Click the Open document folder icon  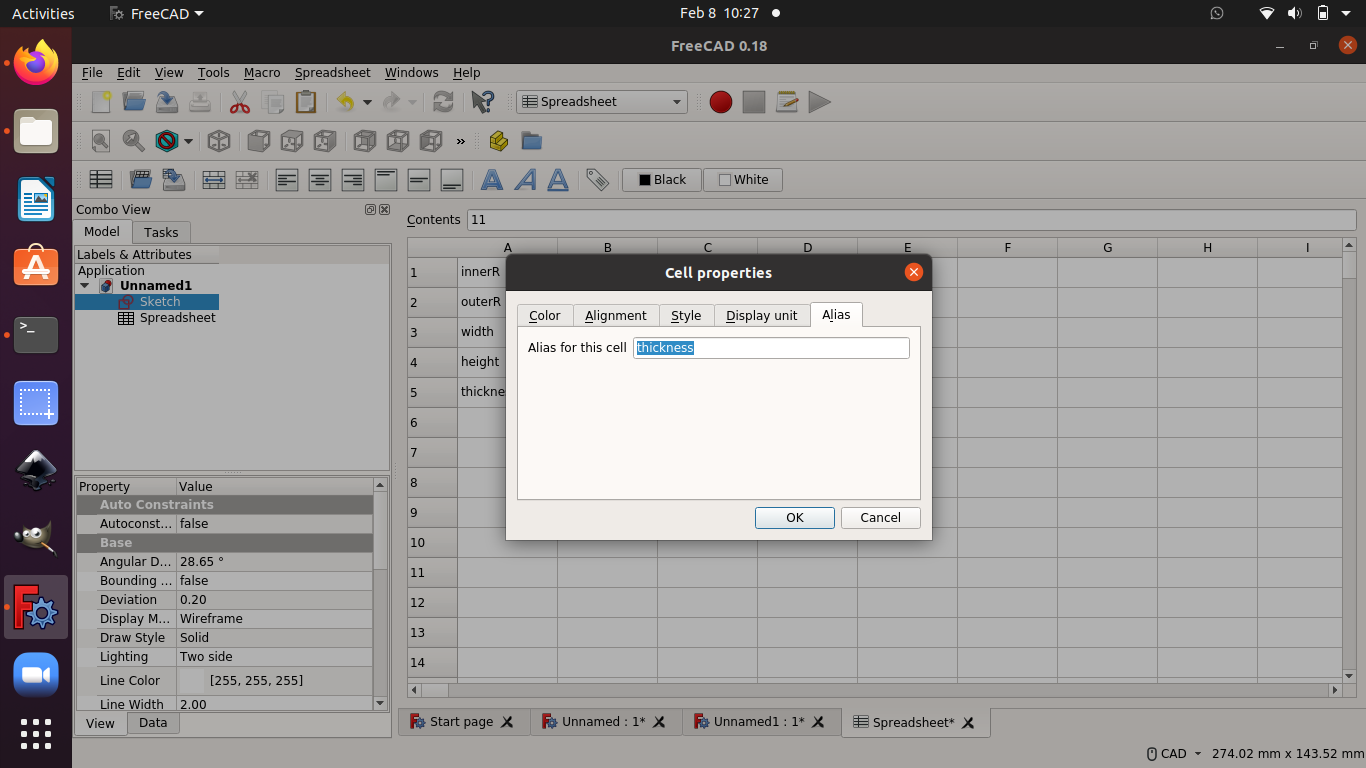pyautogui.click(x=134, y=102)
